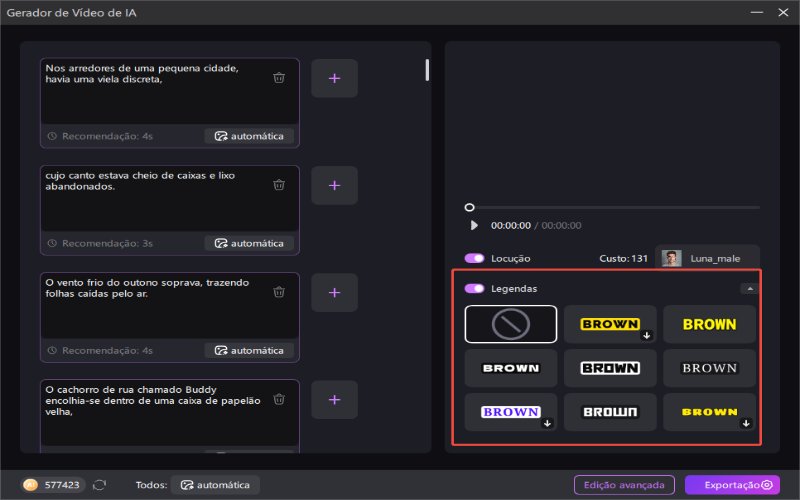Click the video progress slider handle
Viewport: 800px width, 500px height.
(470, 207)
